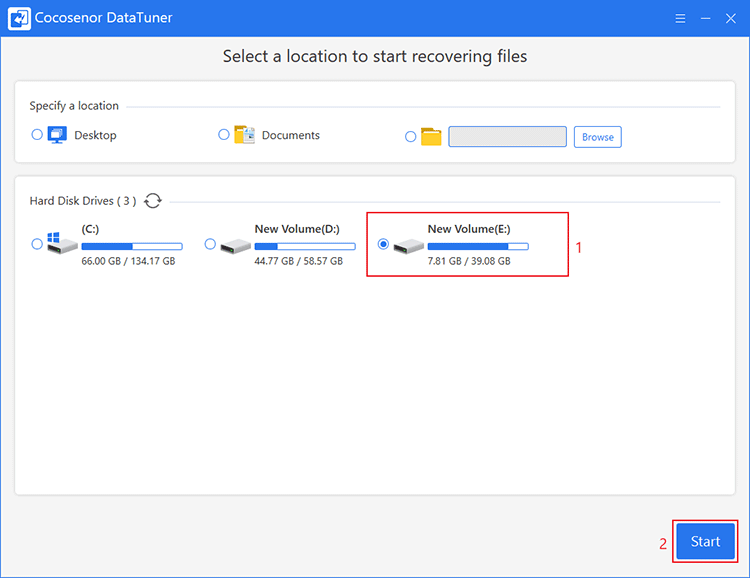Refresh the Hard Disk Drives list
Viewport: 750px width, 578px height.
click(x=153, y=200)
